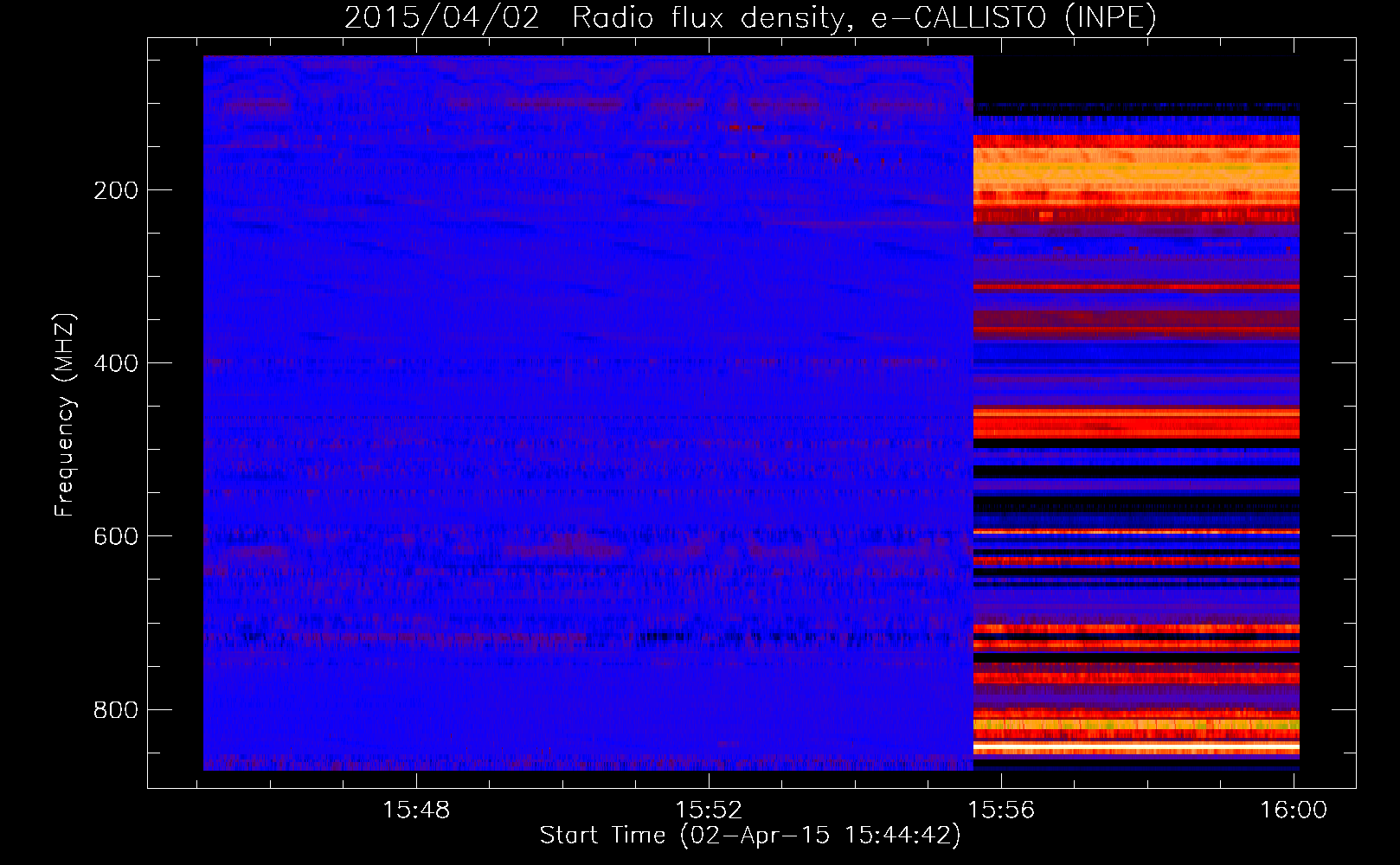The width and height of the screenshot is (1400, 865).
Task: Click the plot title '2015/04/02 Radio flux density, e-CALLISTO (INPE)'
Action: coord(750,17)
